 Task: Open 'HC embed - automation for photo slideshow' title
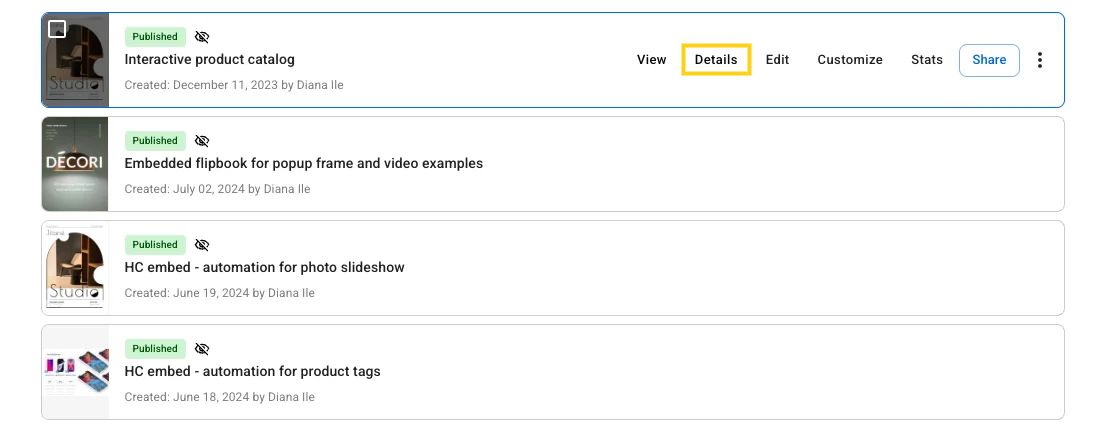coord(264,267)
